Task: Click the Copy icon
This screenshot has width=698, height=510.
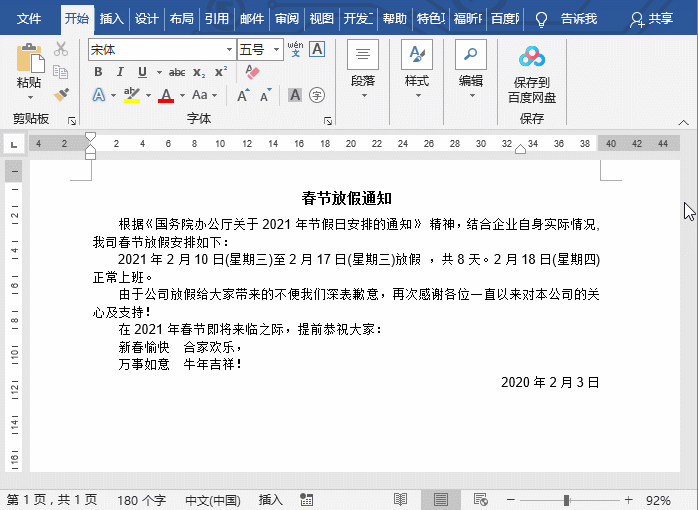Action: 61,71
